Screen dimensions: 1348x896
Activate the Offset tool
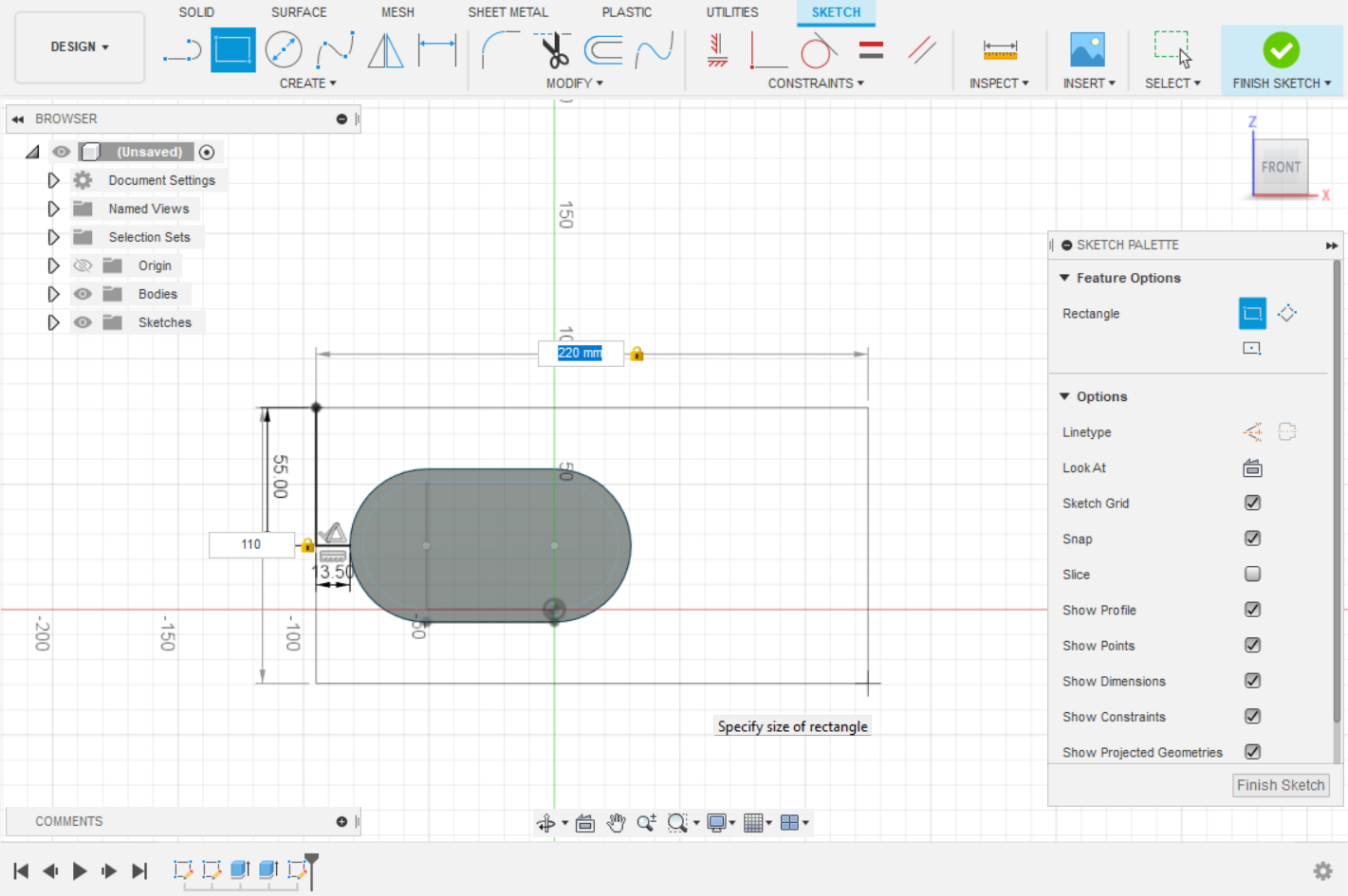tap(604, 49)
